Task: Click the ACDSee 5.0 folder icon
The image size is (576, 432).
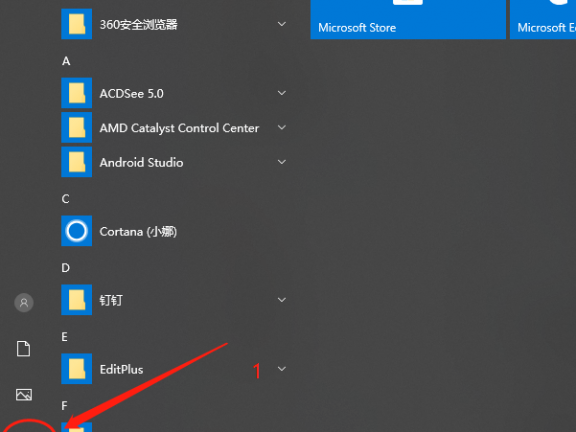Action: [x=76, y=93]
